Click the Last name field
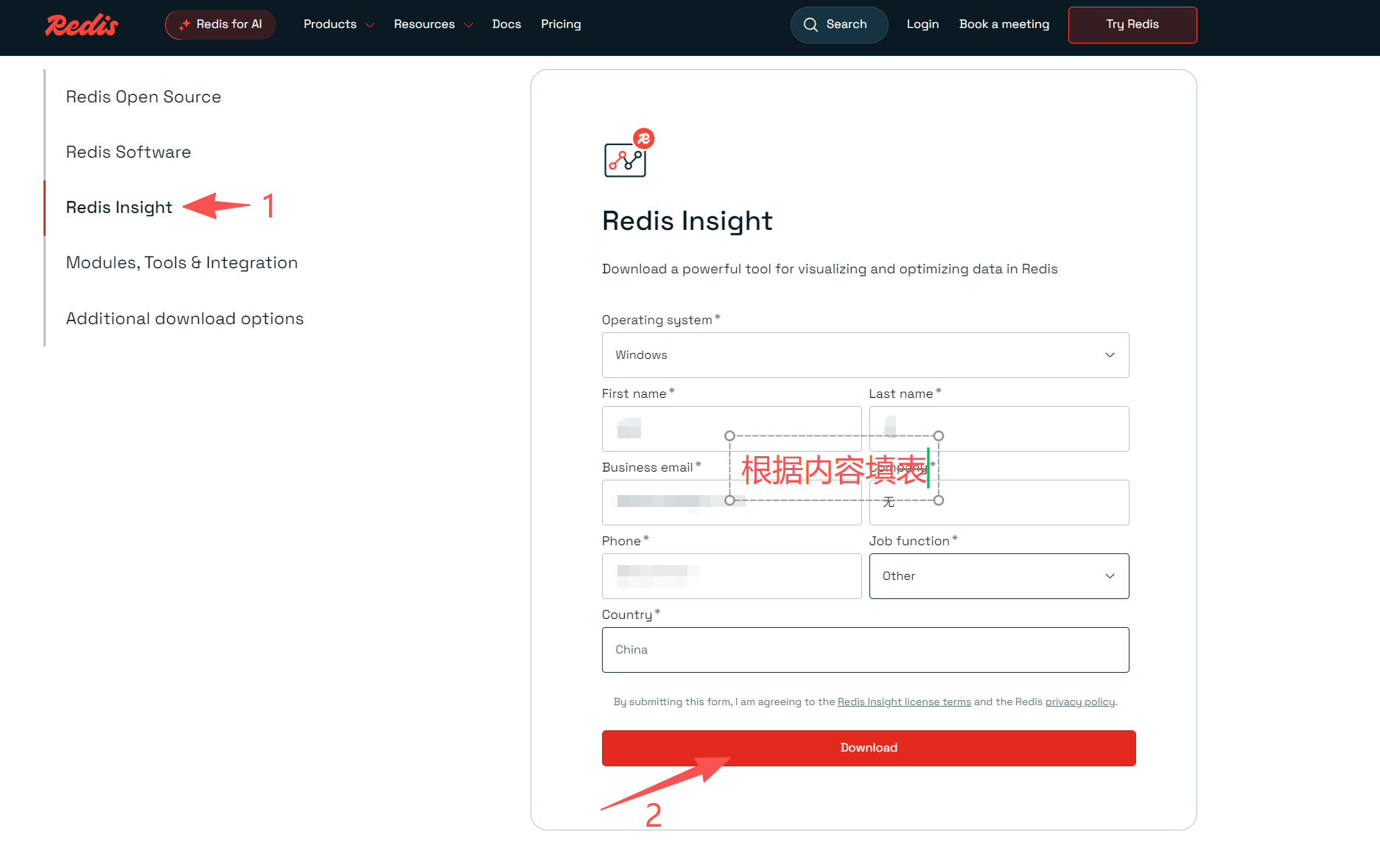 (x=999, y=429)
